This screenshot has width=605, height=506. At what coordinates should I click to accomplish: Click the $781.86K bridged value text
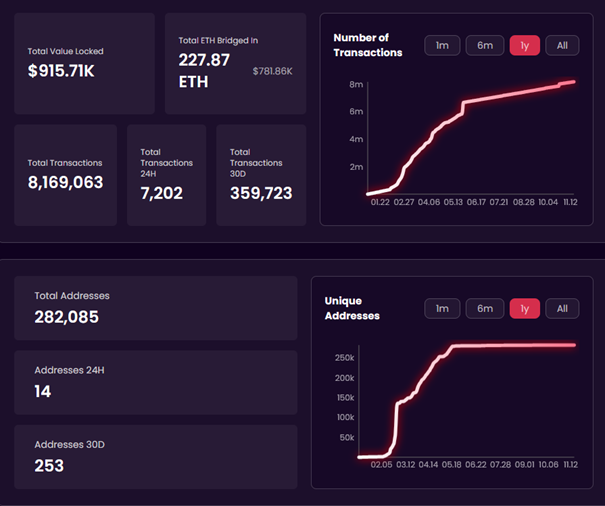point(272,72)
